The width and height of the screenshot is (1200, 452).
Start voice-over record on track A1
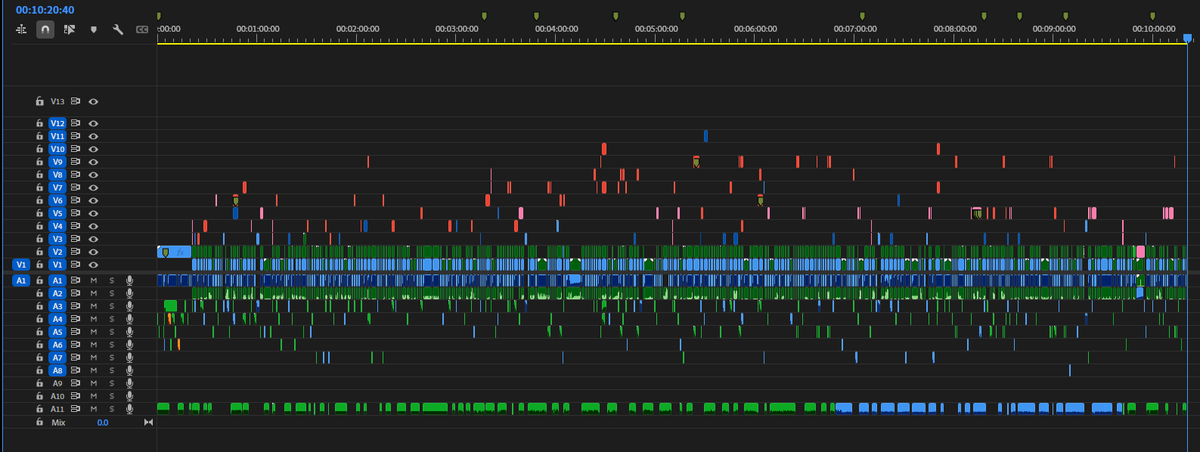[129, 281]
